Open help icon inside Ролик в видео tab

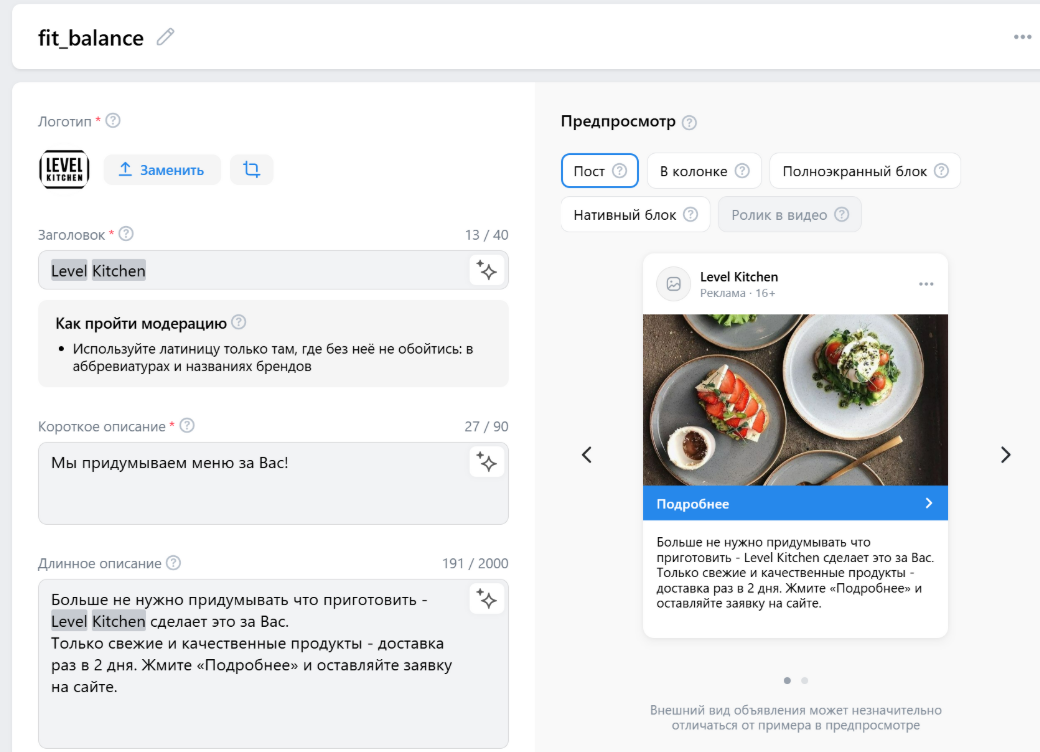click(842, 215)
